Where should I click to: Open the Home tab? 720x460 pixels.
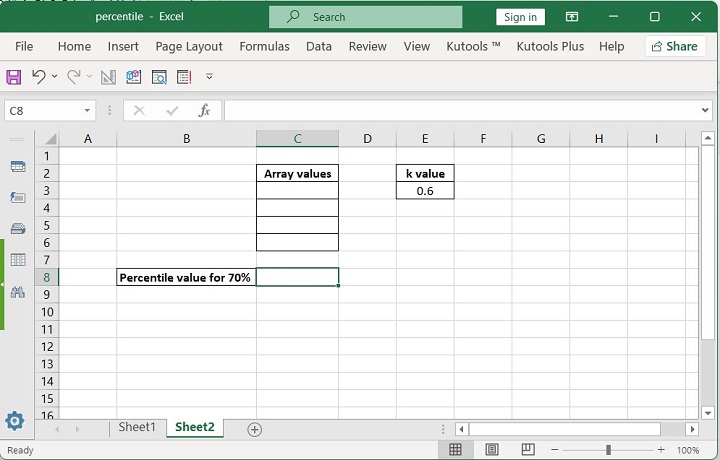click(74, 46)
